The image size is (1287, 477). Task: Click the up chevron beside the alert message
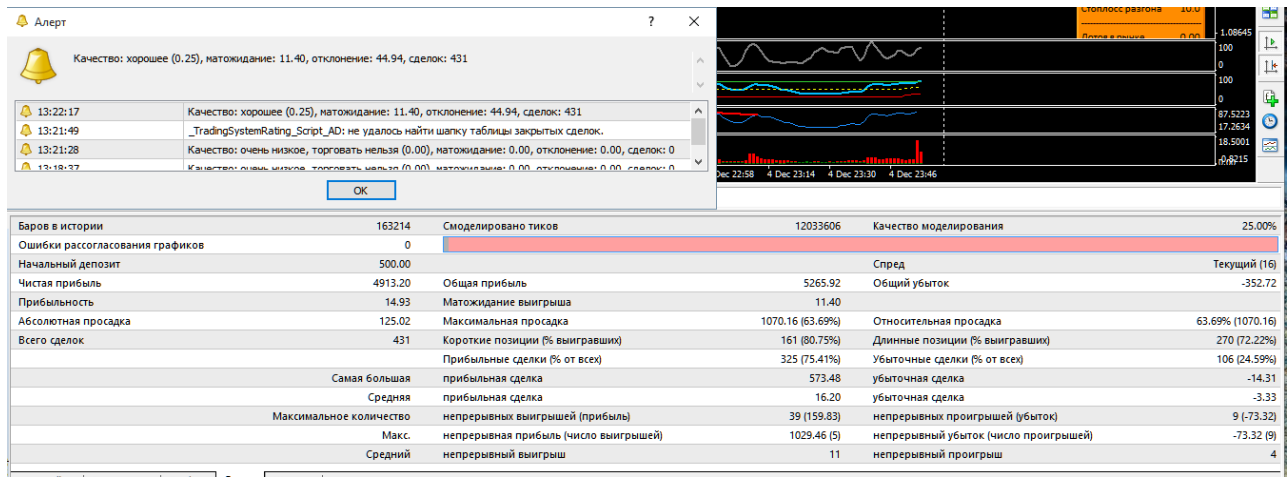point(699,59)
